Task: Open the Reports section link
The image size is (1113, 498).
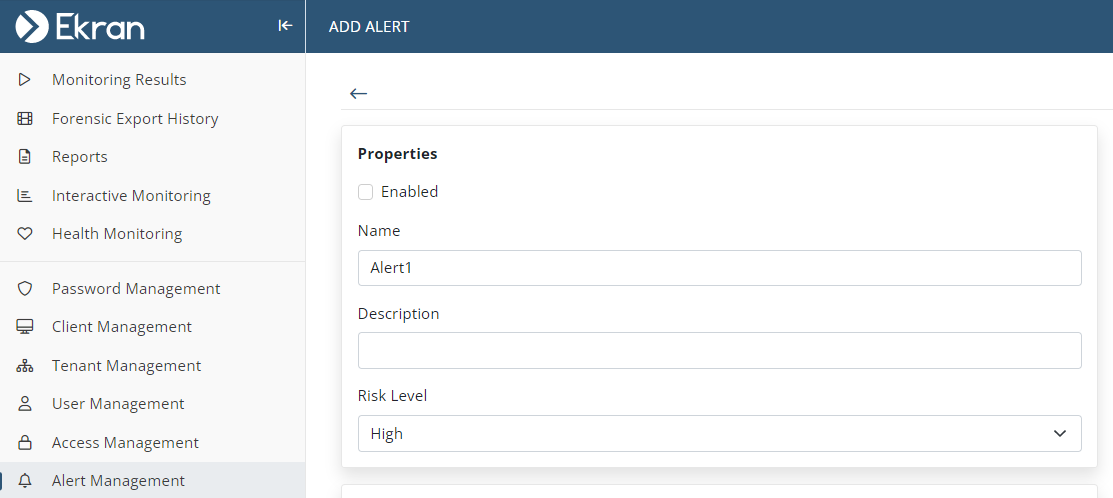Action: click(x=80, y=157)
